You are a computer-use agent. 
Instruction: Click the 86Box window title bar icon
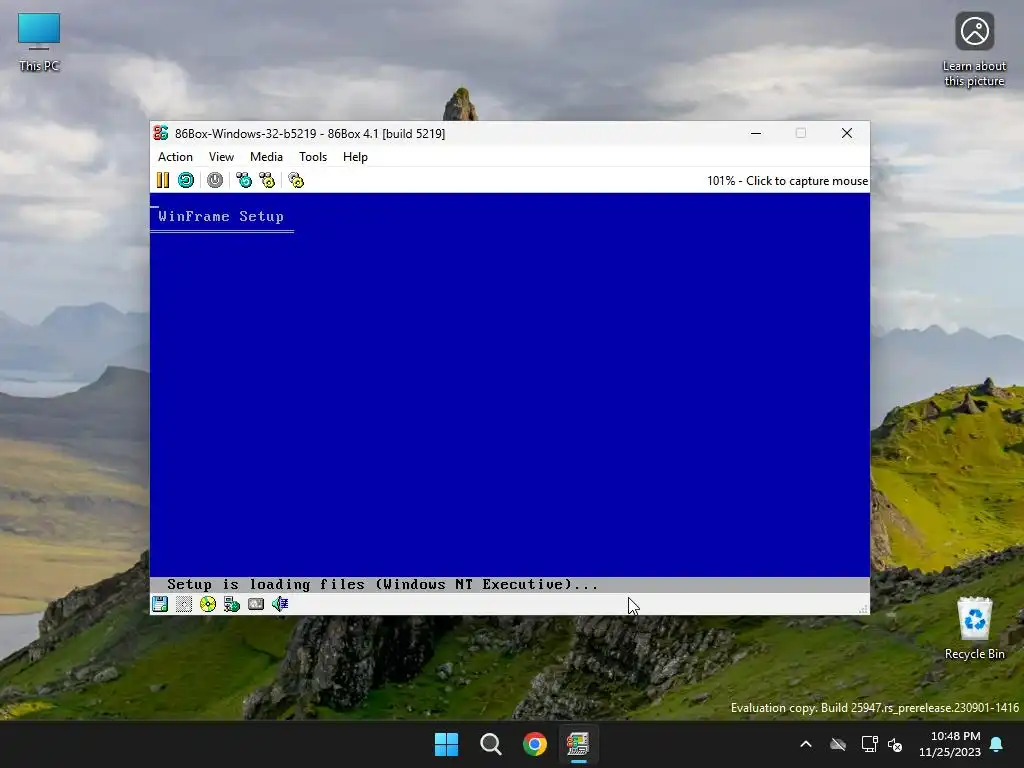161,133
